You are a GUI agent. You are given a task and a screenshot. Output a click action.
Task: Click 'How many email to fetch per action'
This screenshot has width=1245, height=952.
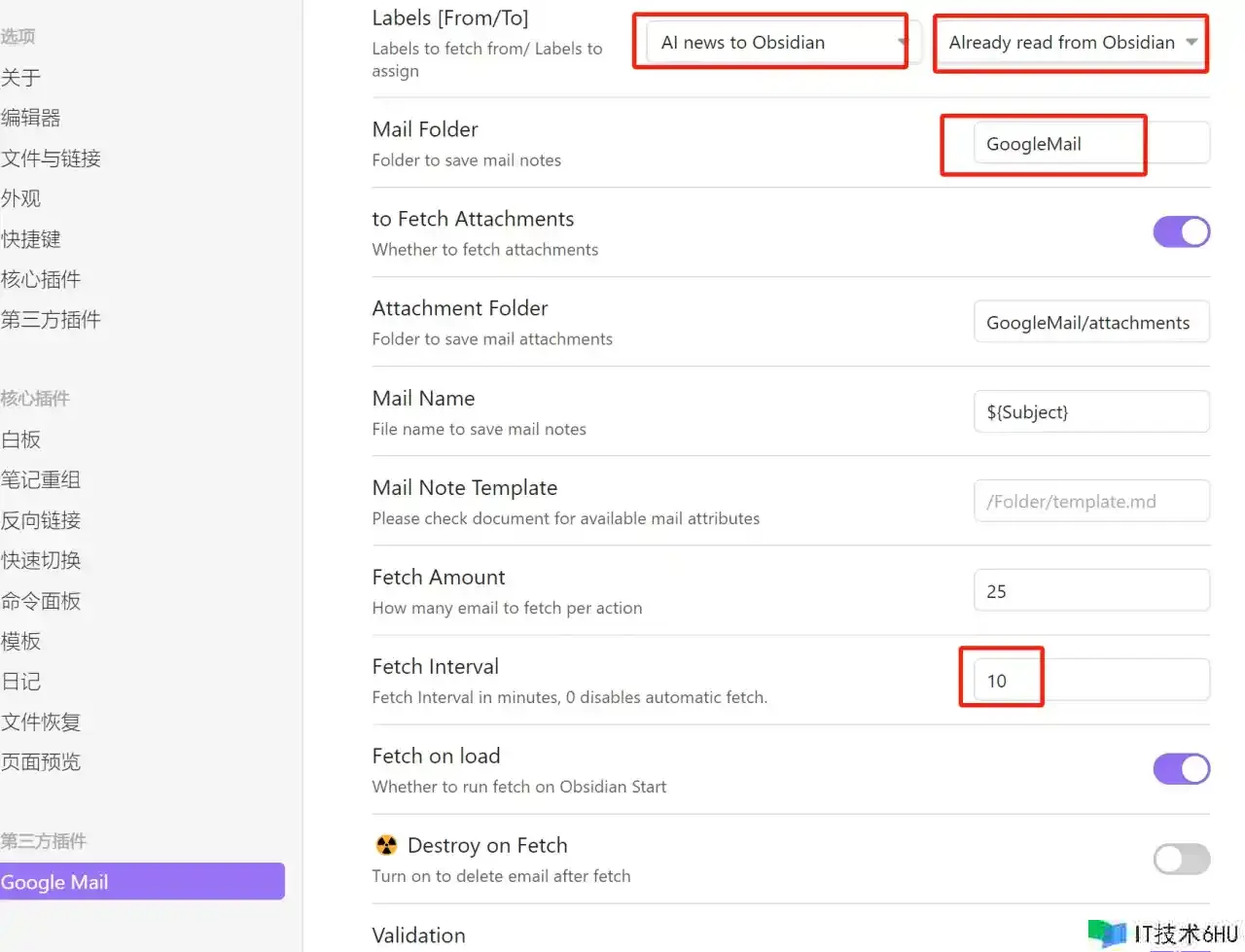[507, 608]
